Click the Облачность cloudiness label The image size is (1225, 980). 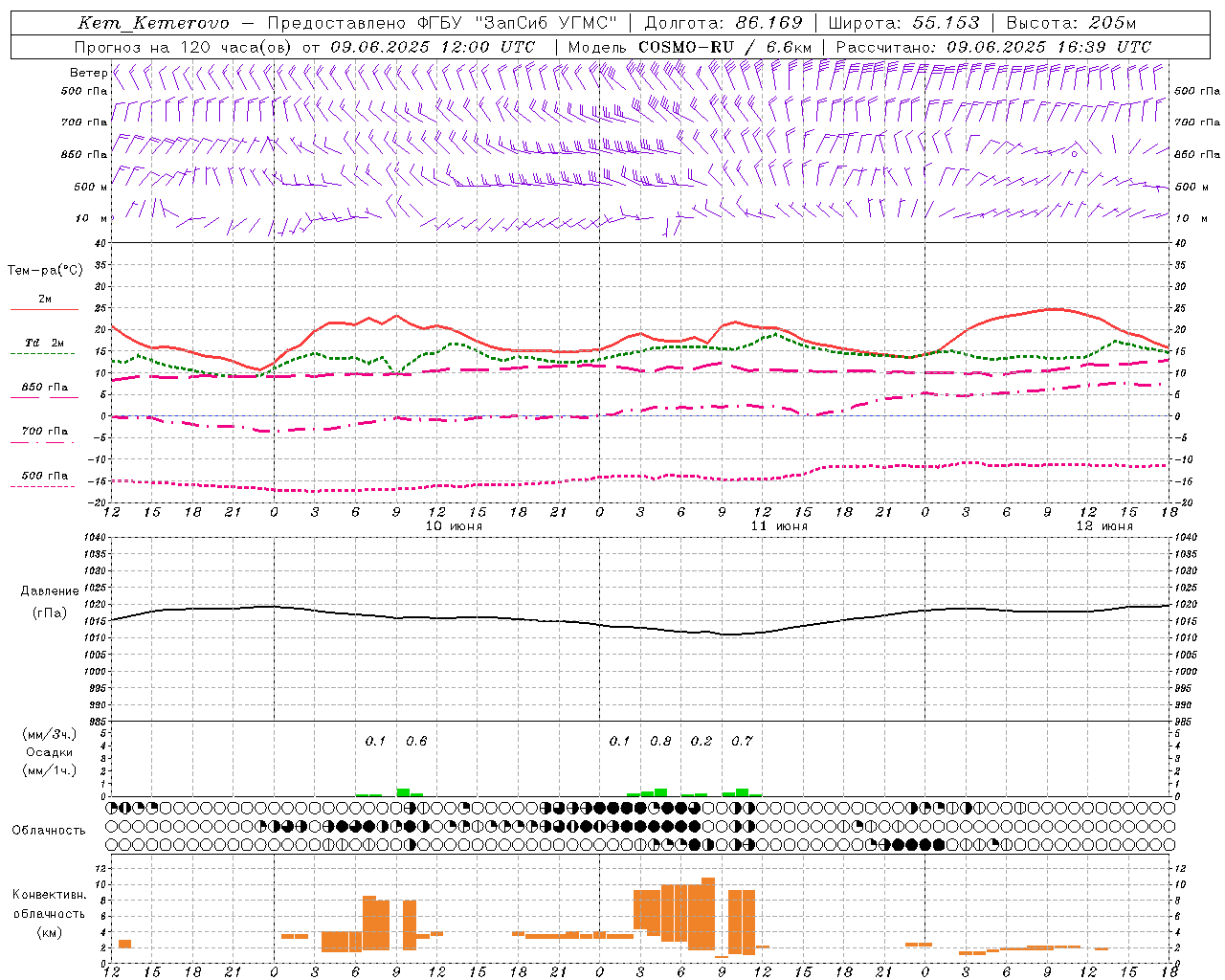coord(49,831)
